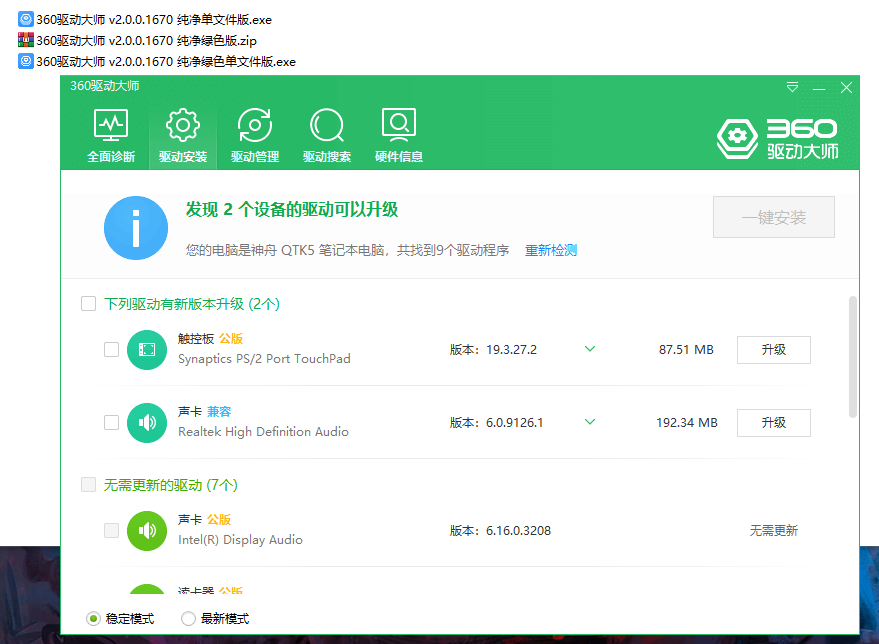This screenshot has height=644, width=879.
Task: Go to the 驱动搜索 tab
Action: (327, 136)
